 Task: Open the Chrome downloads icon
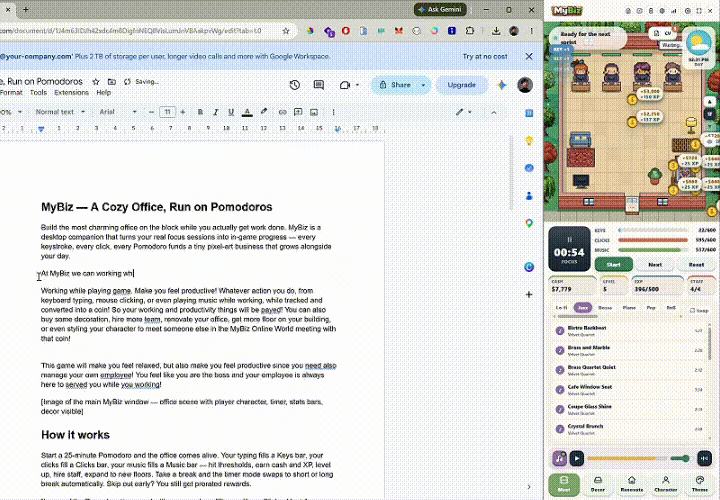click(x=496, y=31)
